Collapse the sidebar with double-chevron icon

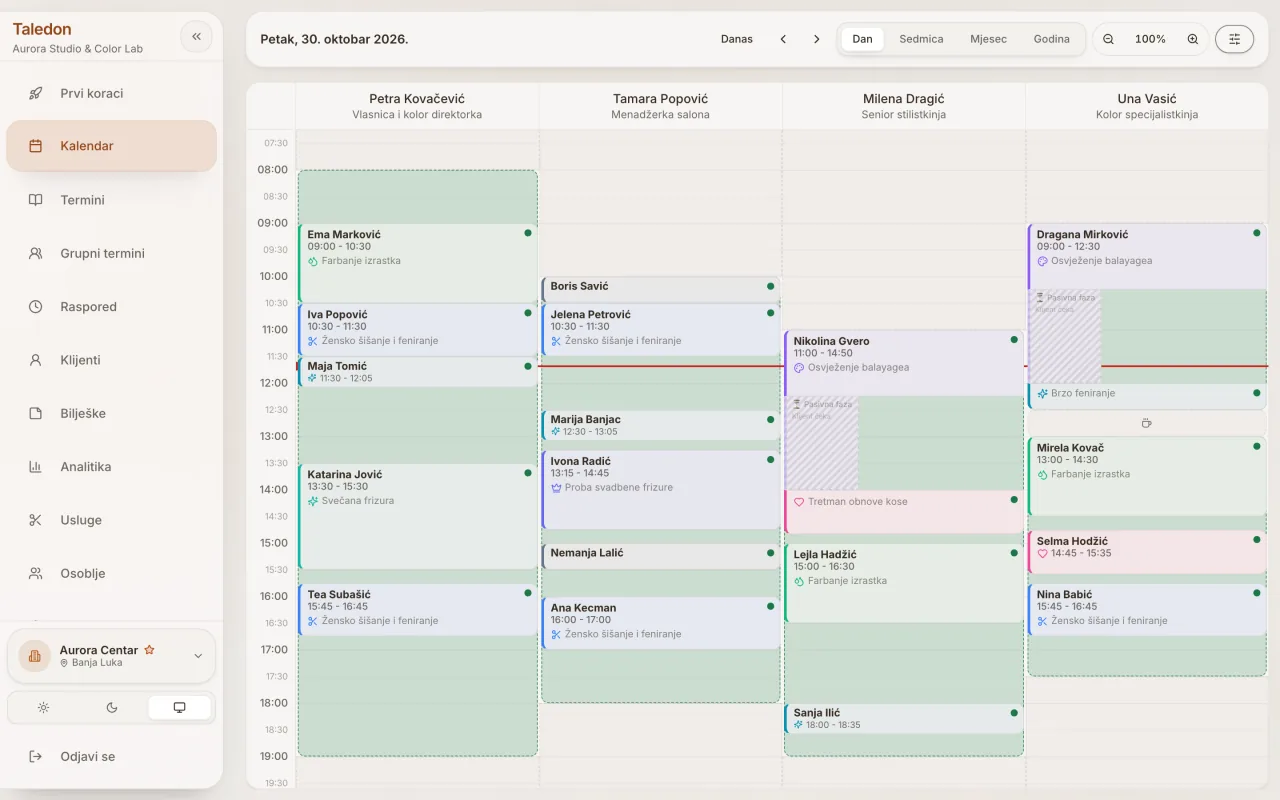coord(196,37)
